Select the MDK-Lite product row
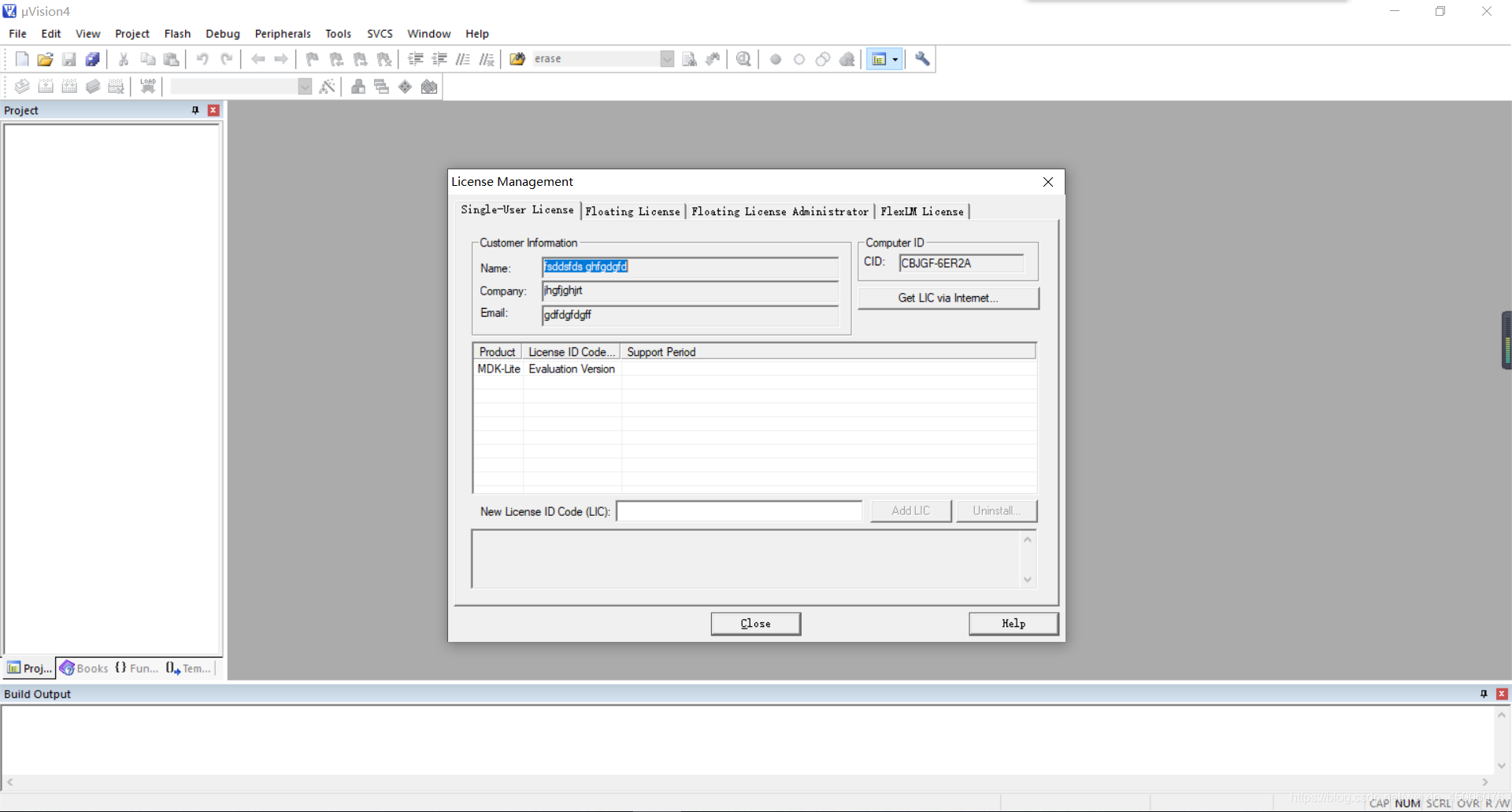 pos(754,369)
